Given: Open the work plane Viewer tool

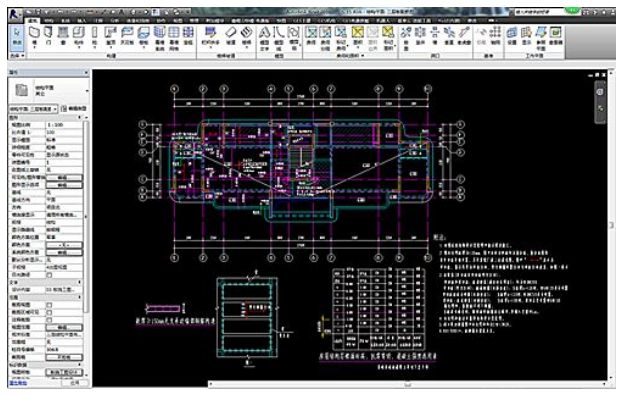Looking at the screenshot, I should [556, 36].
